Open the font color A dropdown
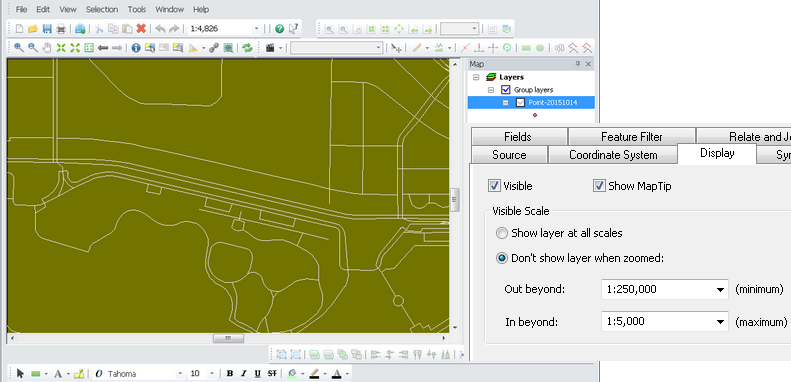 pos(347,374)
